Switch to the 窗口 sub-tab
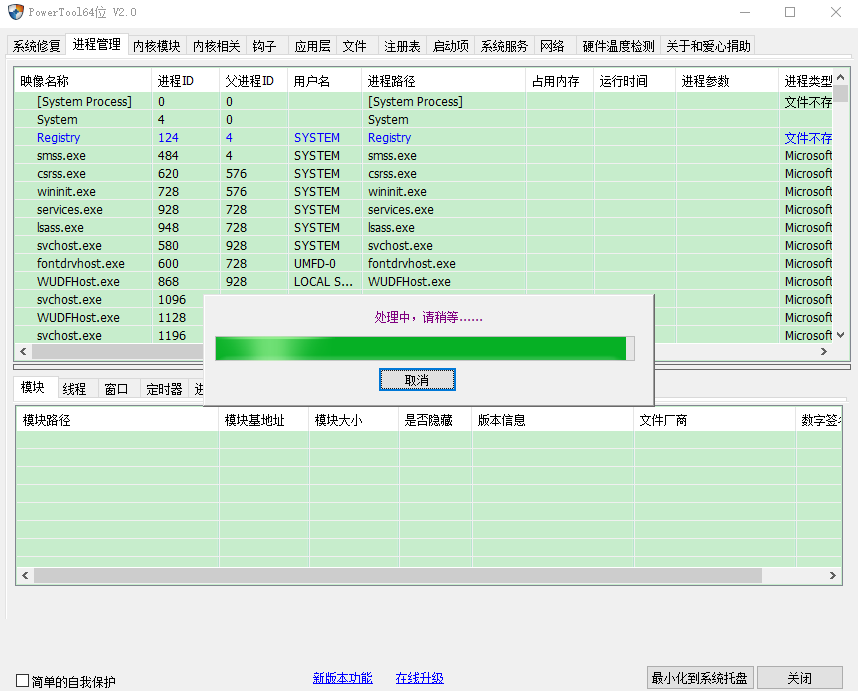This screenshot has width=858, height=691. pos(113,388)
